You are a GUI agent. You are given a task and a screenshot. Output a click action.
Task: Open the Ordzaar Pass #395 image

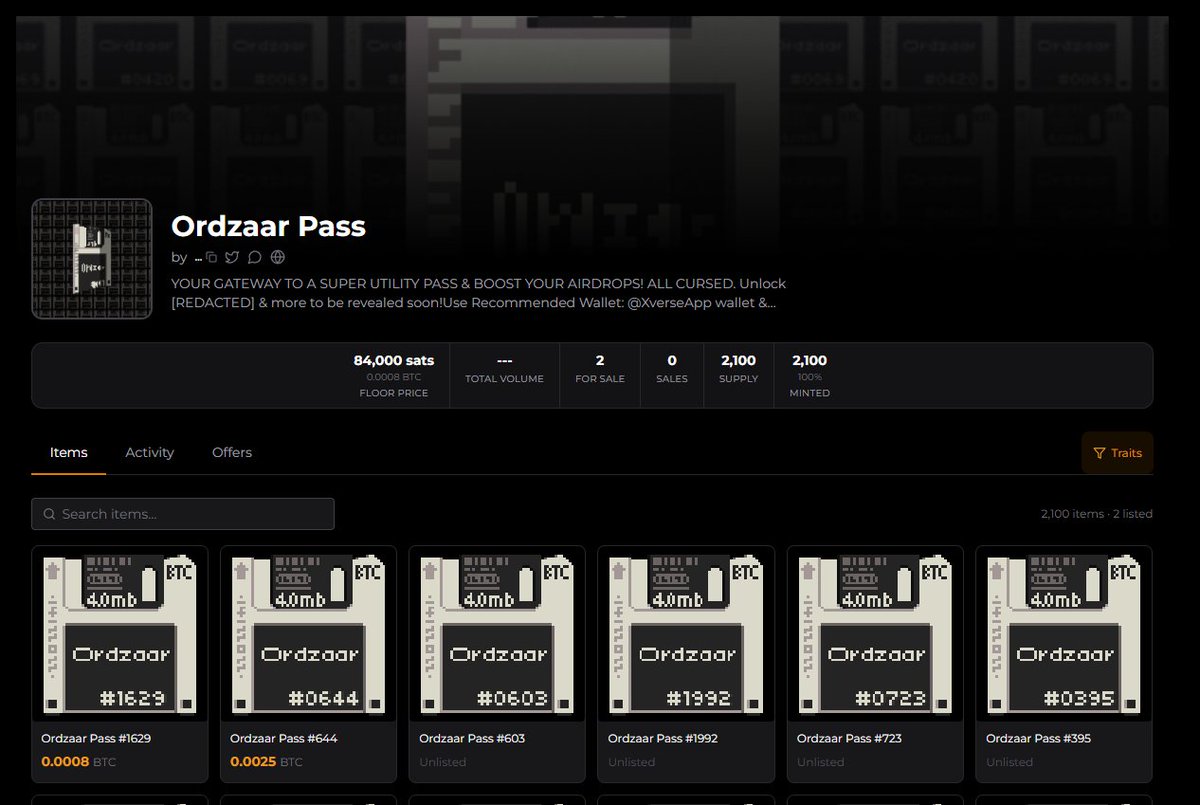pyautogui.click(x=1064, y=634)
